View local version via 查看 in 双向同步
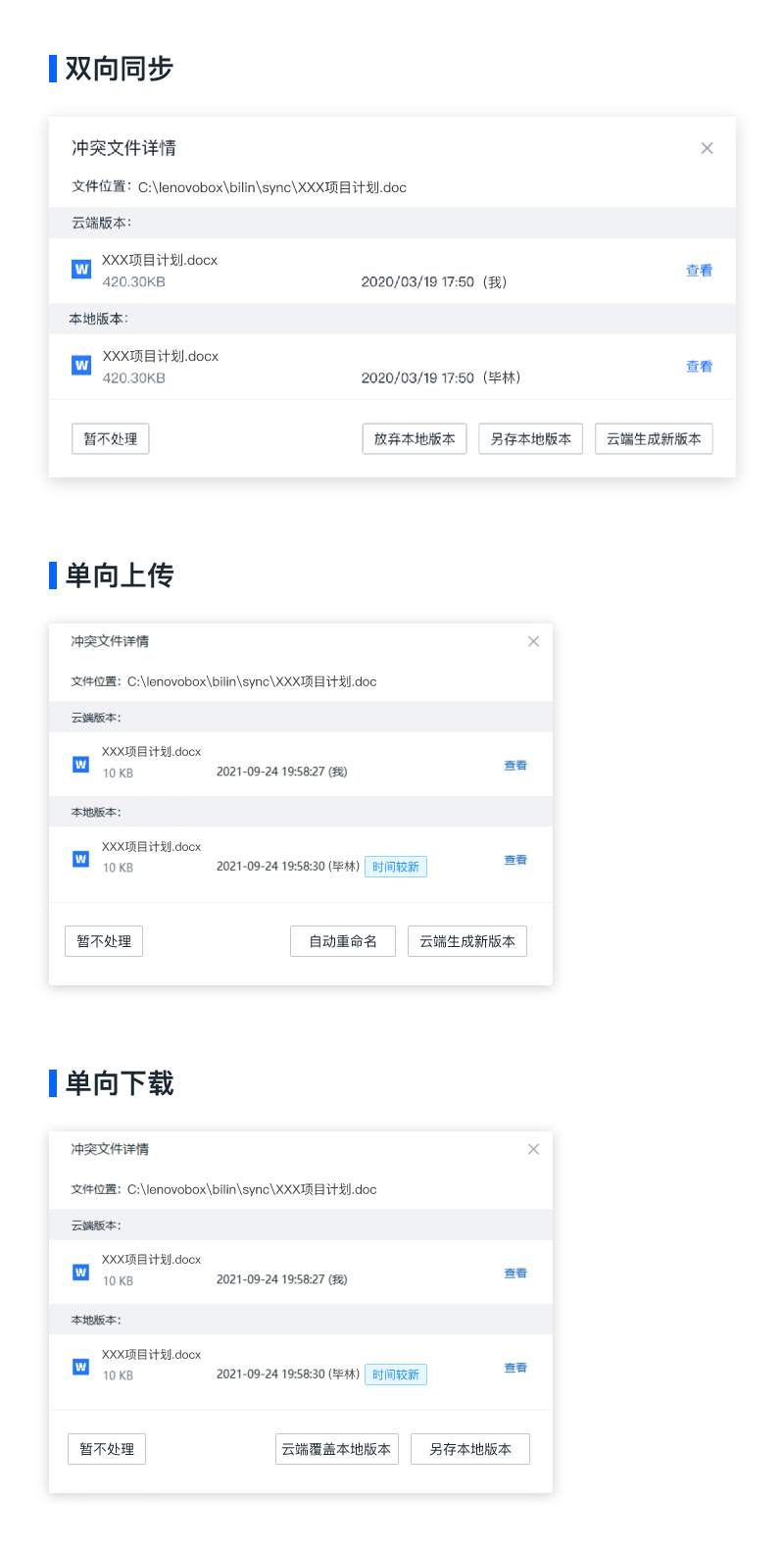The width and height of the screenshot is (784, 1549). click(x=699, y=367)
